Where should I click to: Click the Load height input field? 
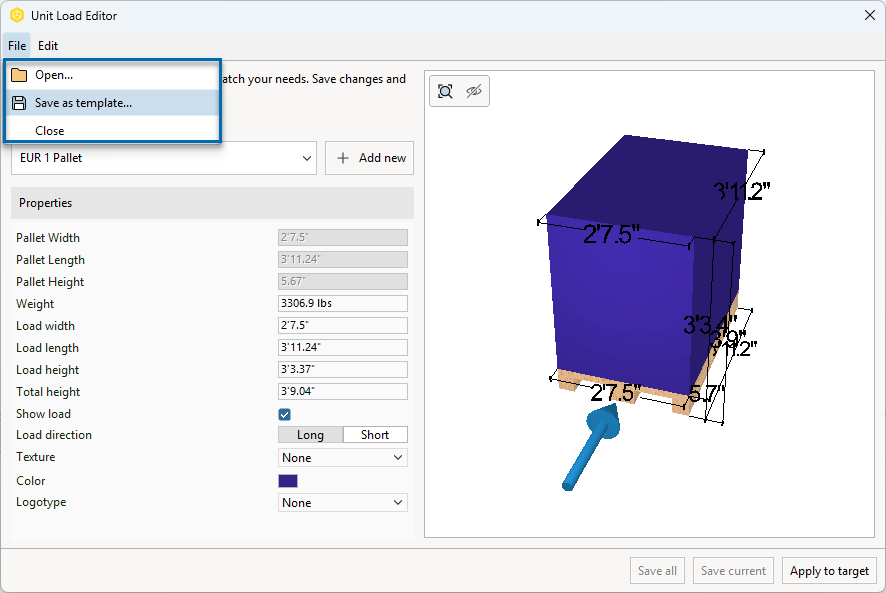coord(342,370)
